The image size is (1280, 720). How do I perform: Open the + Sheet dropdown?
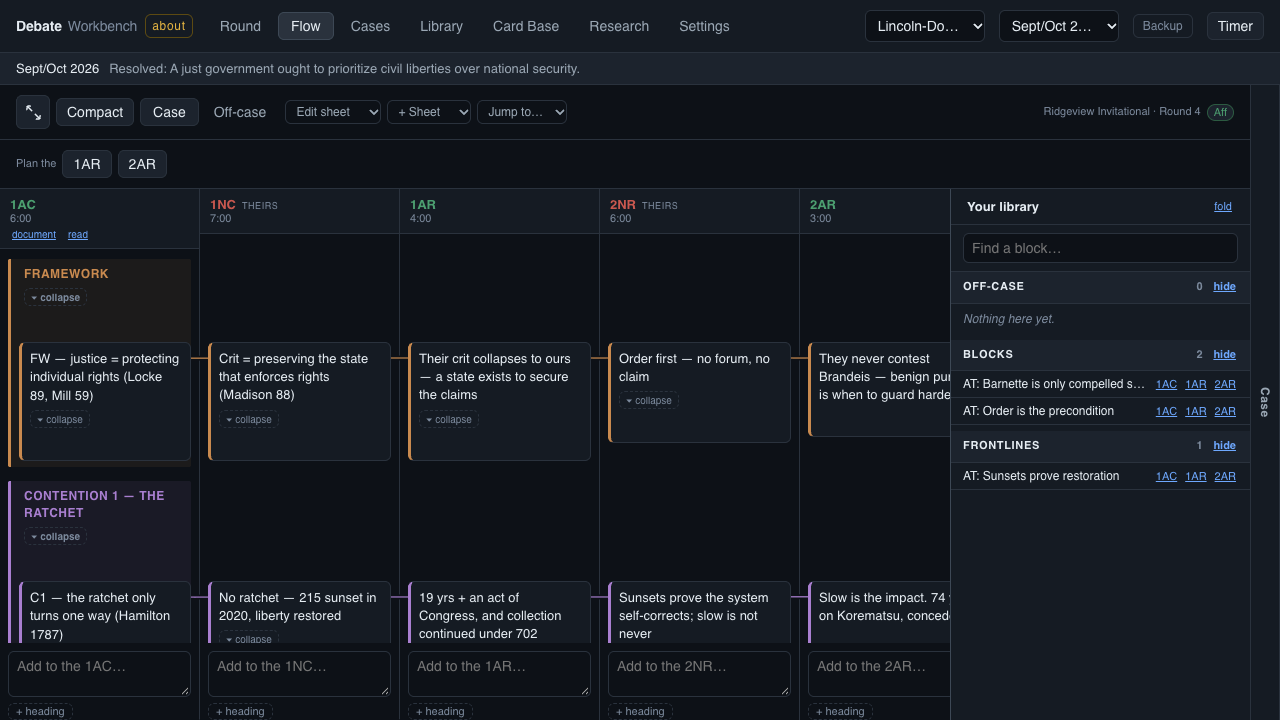429,112
